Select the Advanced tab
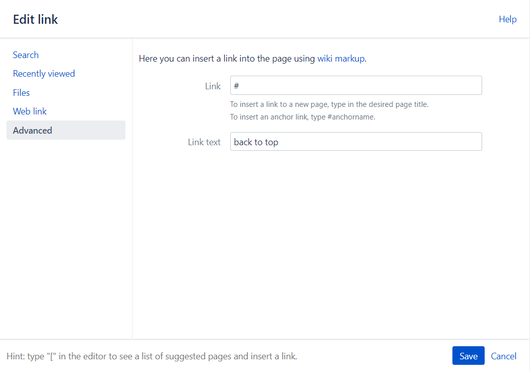This screenshot has height=371, width=530. (x=66, y=130)
